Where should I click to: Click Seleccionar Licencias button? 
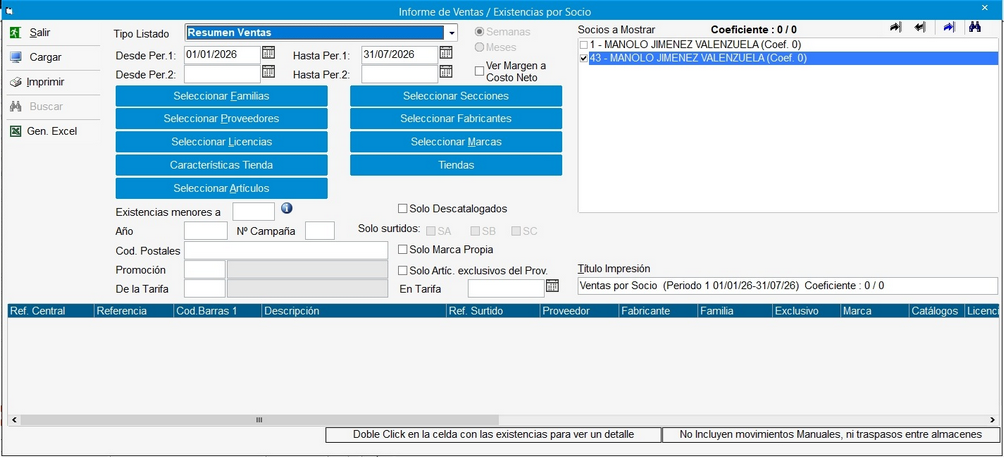click(222, 142)
